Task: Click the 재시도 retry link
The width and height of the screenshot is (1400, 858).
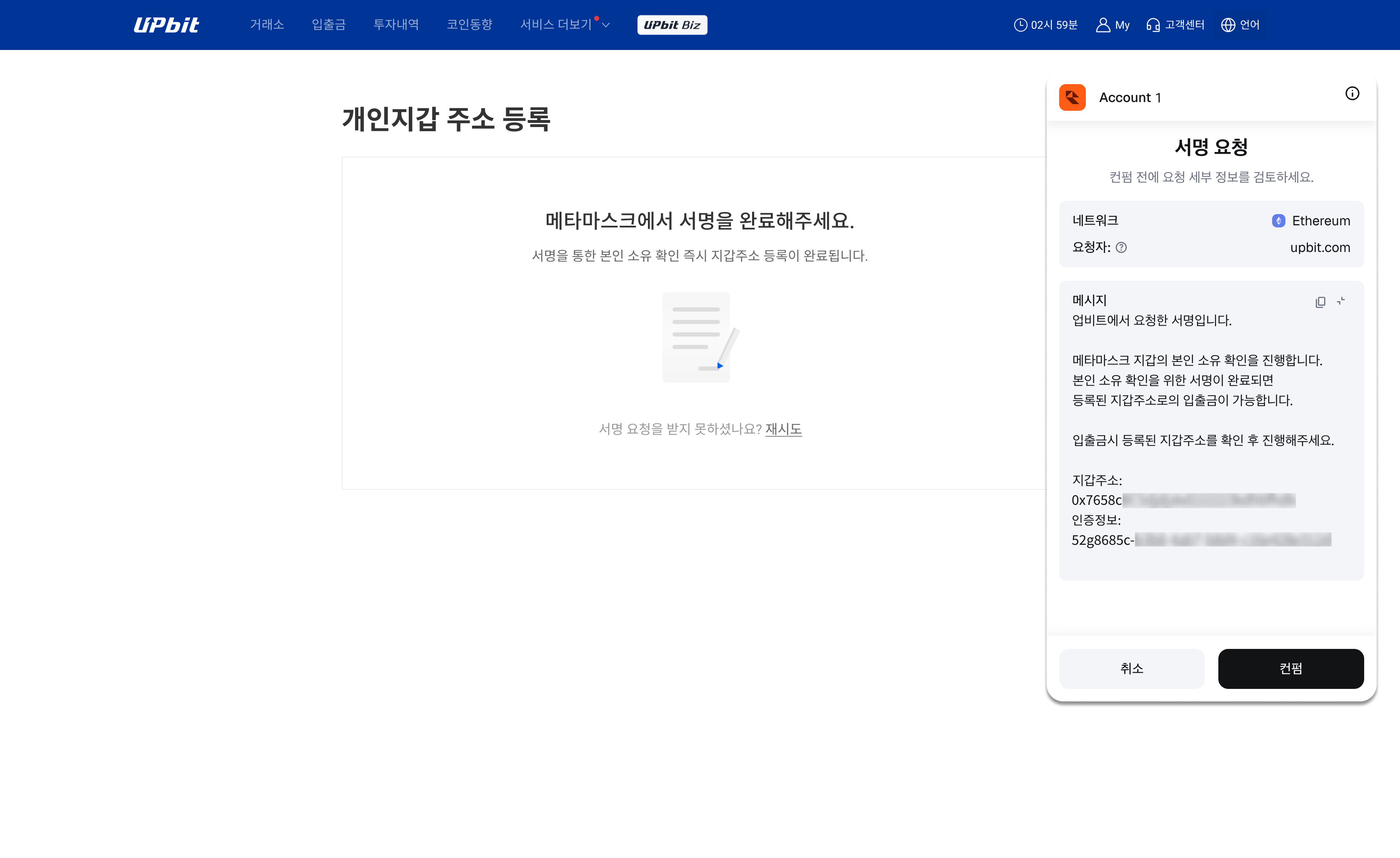Action: 783,429
